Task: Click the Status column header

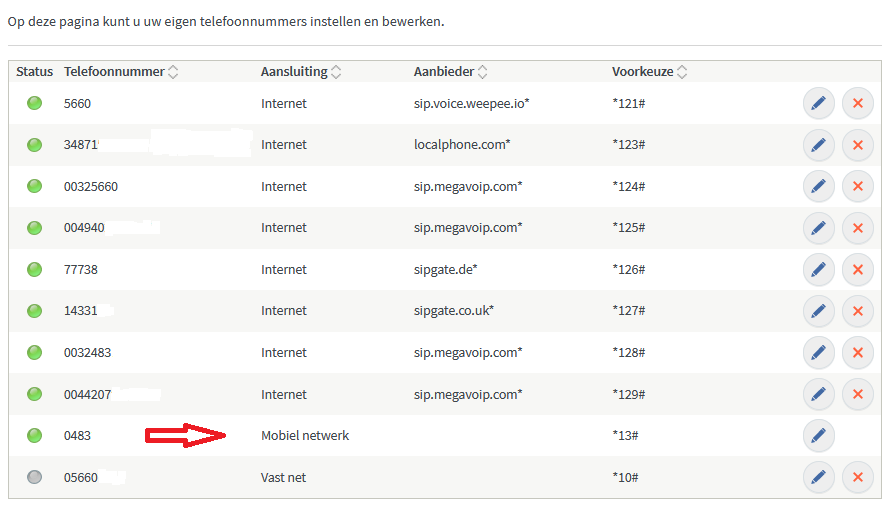Action: pyautogui.click(x=34, y=72)
